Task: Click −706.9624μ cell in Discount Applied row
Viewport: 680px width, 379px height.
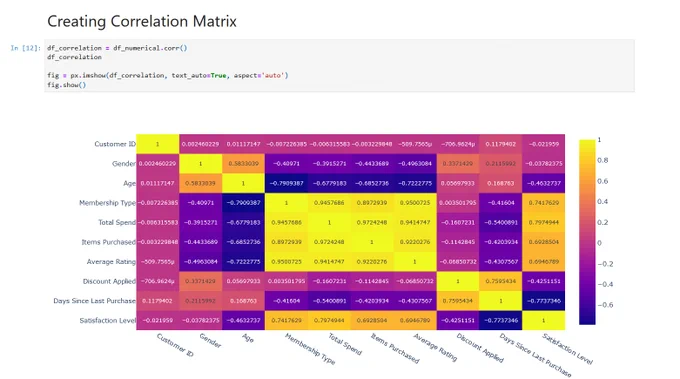Action: 157,281
